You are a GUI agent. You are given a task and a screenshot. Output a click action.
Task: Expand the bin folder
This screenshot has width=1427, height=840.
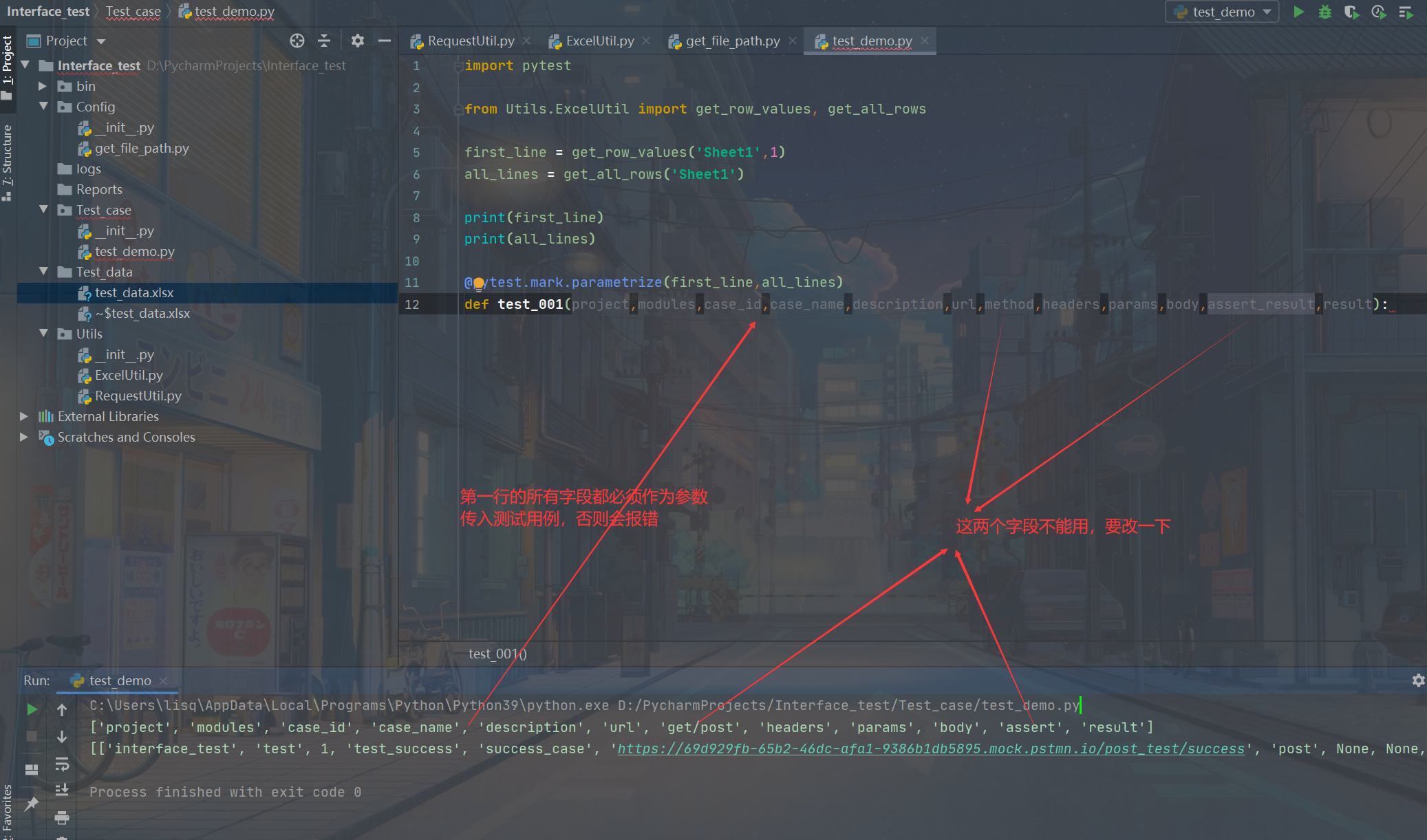(x=42, y=86)
